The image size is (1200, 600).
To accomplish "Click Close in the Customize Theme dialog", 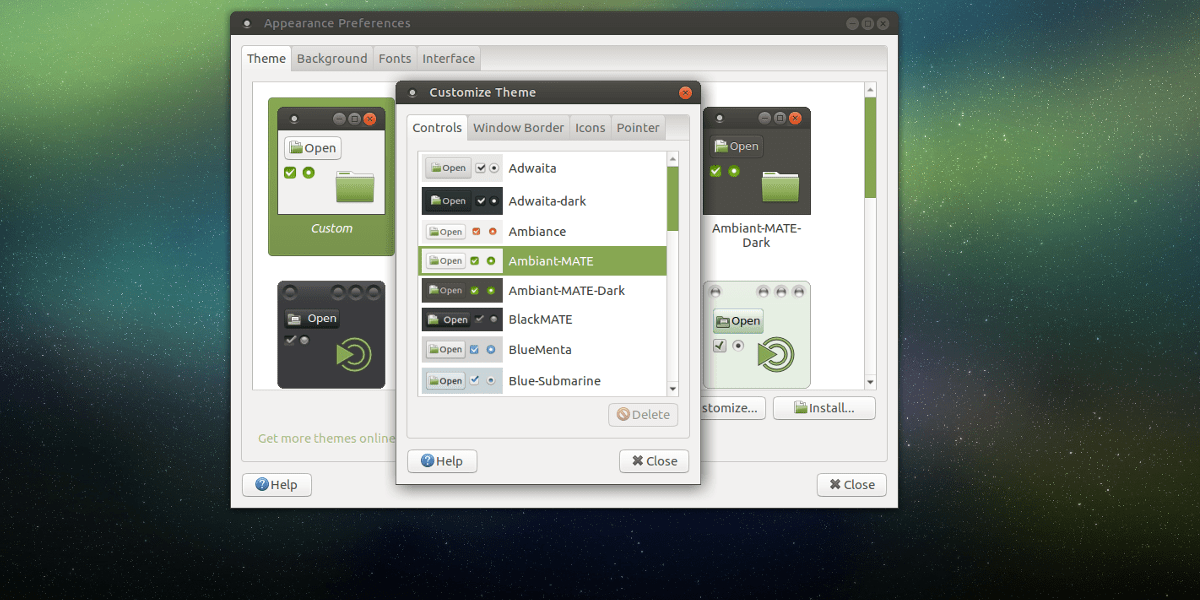I will [x=654, y=461].
